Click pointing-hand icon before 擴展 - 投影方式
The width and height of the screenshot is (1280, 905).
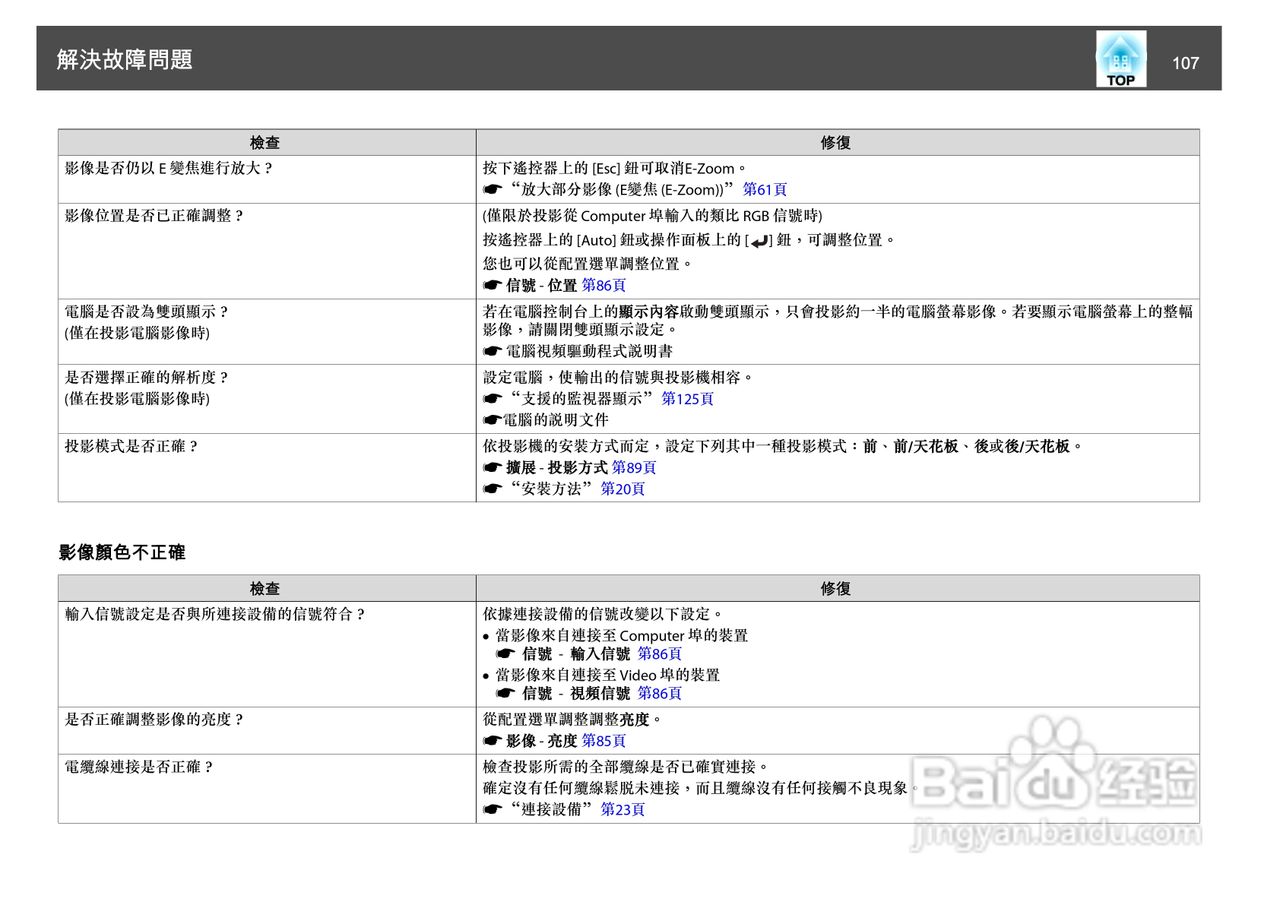tap(492, 467)
